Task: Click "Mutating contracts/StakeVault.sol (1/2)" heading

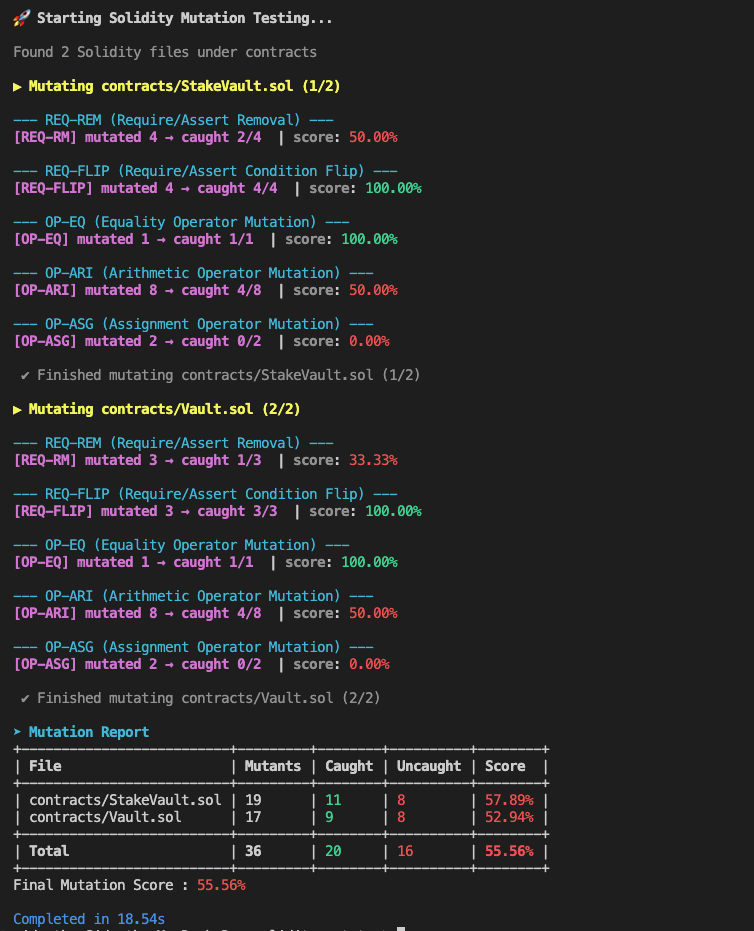Action: click(x=185, y=87)
